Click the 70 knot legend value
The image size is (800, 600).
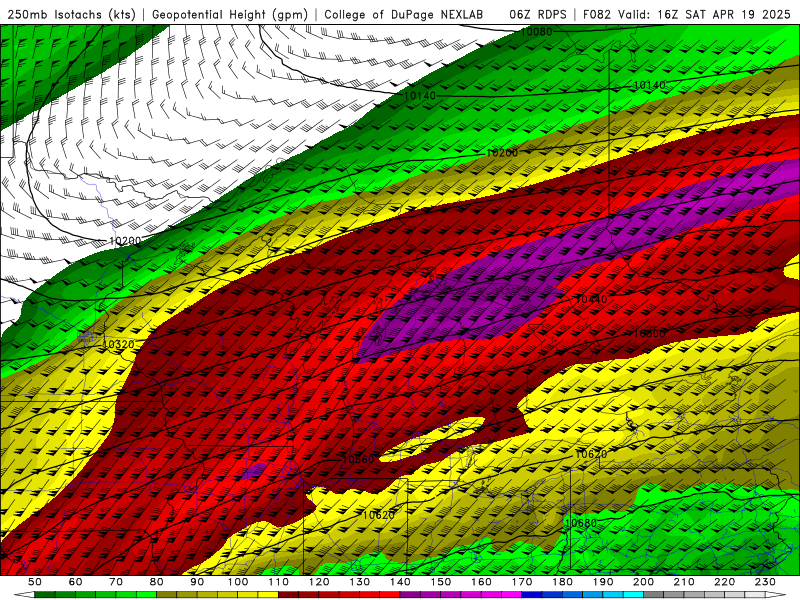tap(116, 582)
